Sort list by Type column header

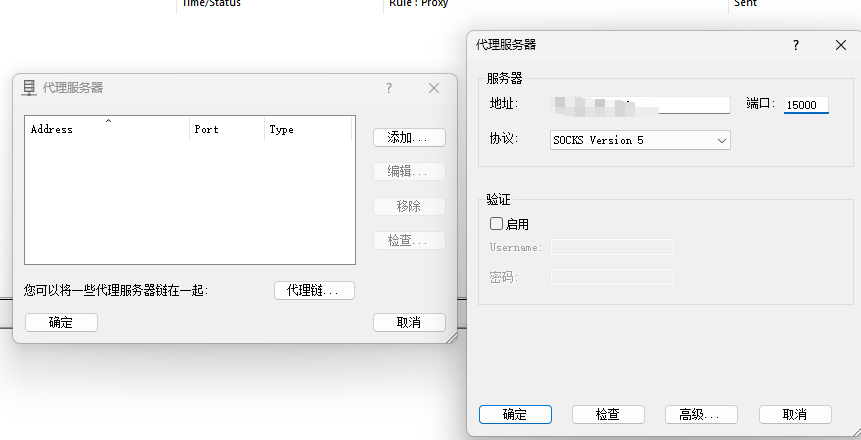tap(308, 129)
